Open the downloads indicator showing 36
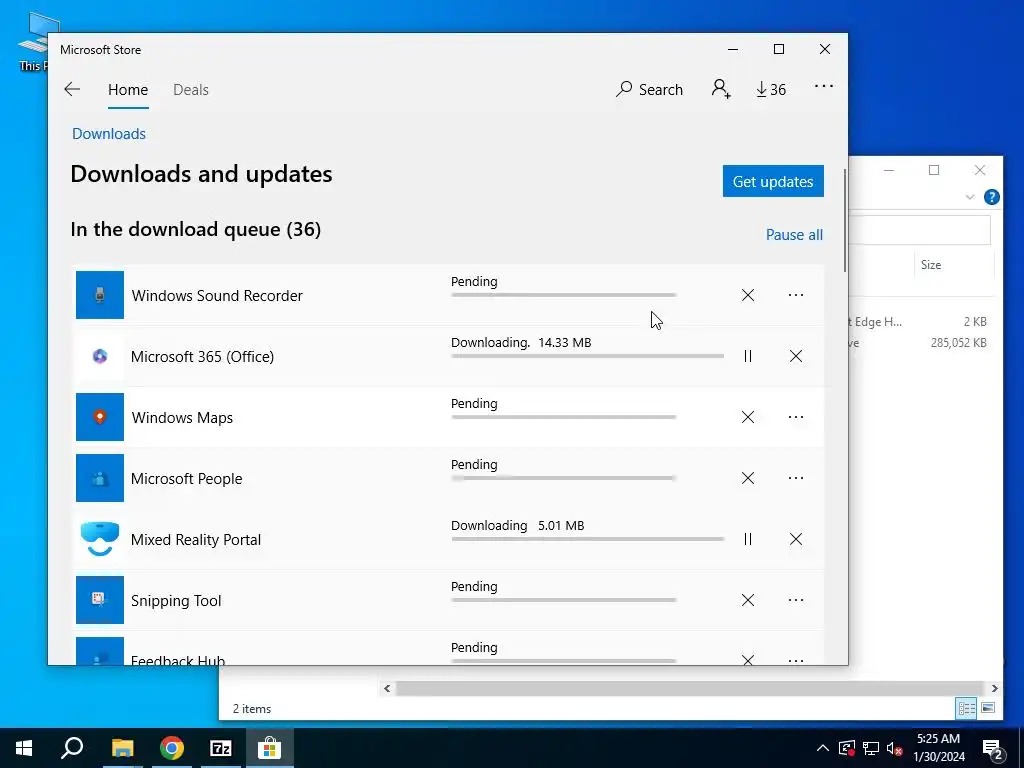1024x768 pixels. click(x=771, y=89)
